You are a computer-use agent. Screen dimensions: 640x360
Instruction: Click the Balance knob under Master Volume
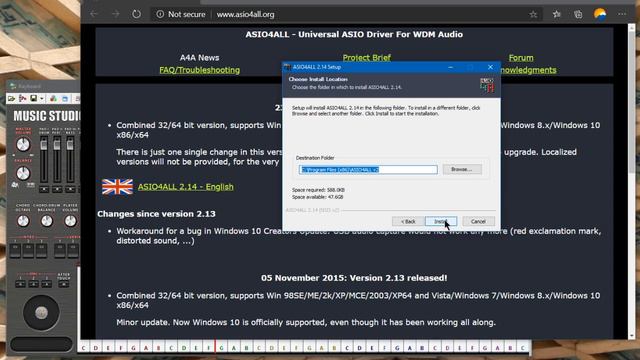23,173
